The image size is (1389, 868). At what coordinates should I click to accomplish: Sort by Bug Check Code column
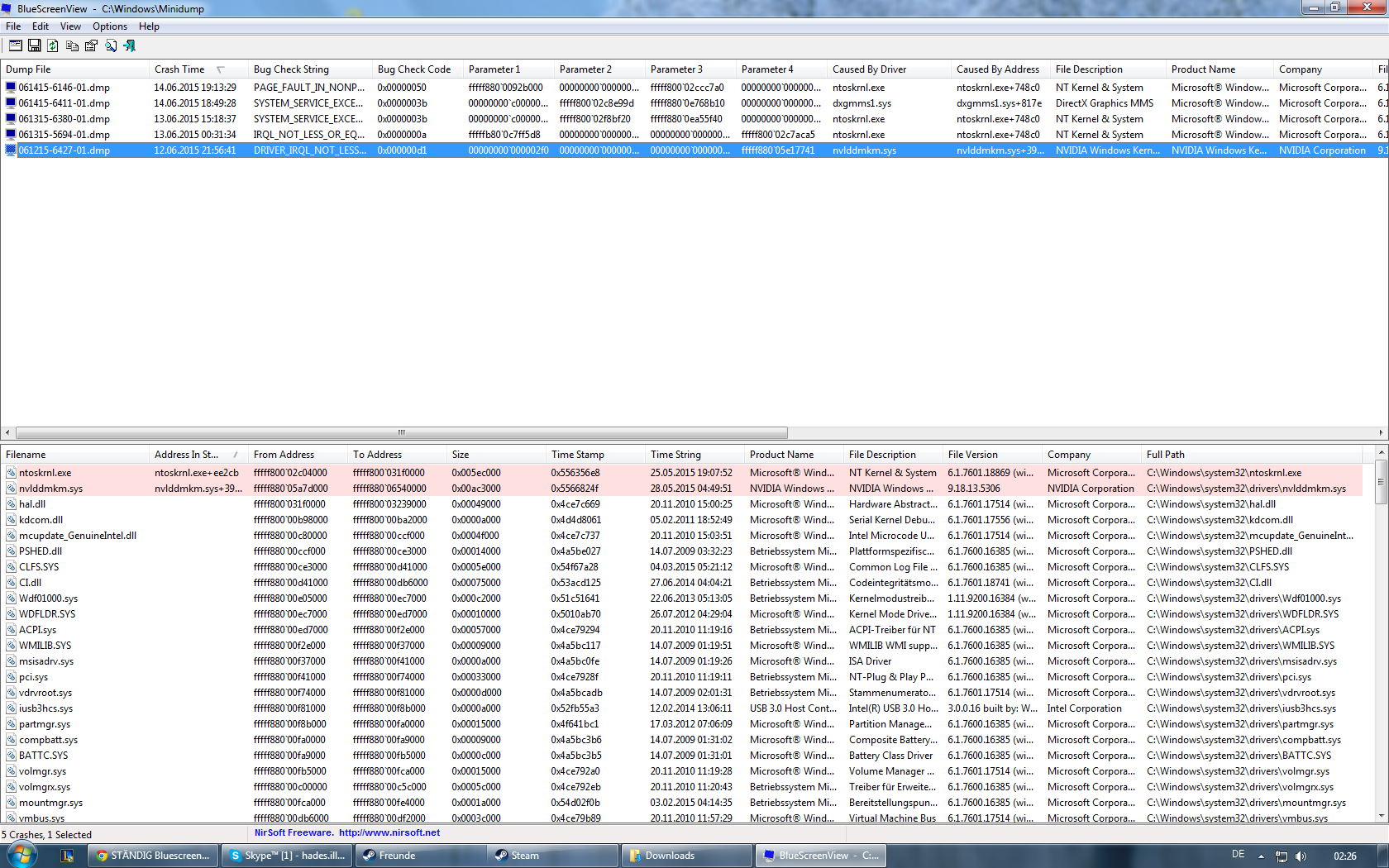click(x=418, y=69)
